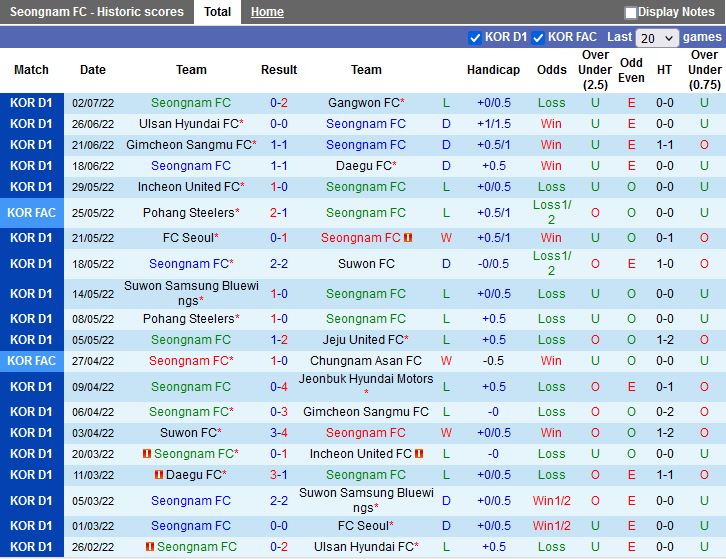Open the last games count dropdown
Image resolution: width=726 pixels, height=559 pixels.
click(x=656, y=38)
